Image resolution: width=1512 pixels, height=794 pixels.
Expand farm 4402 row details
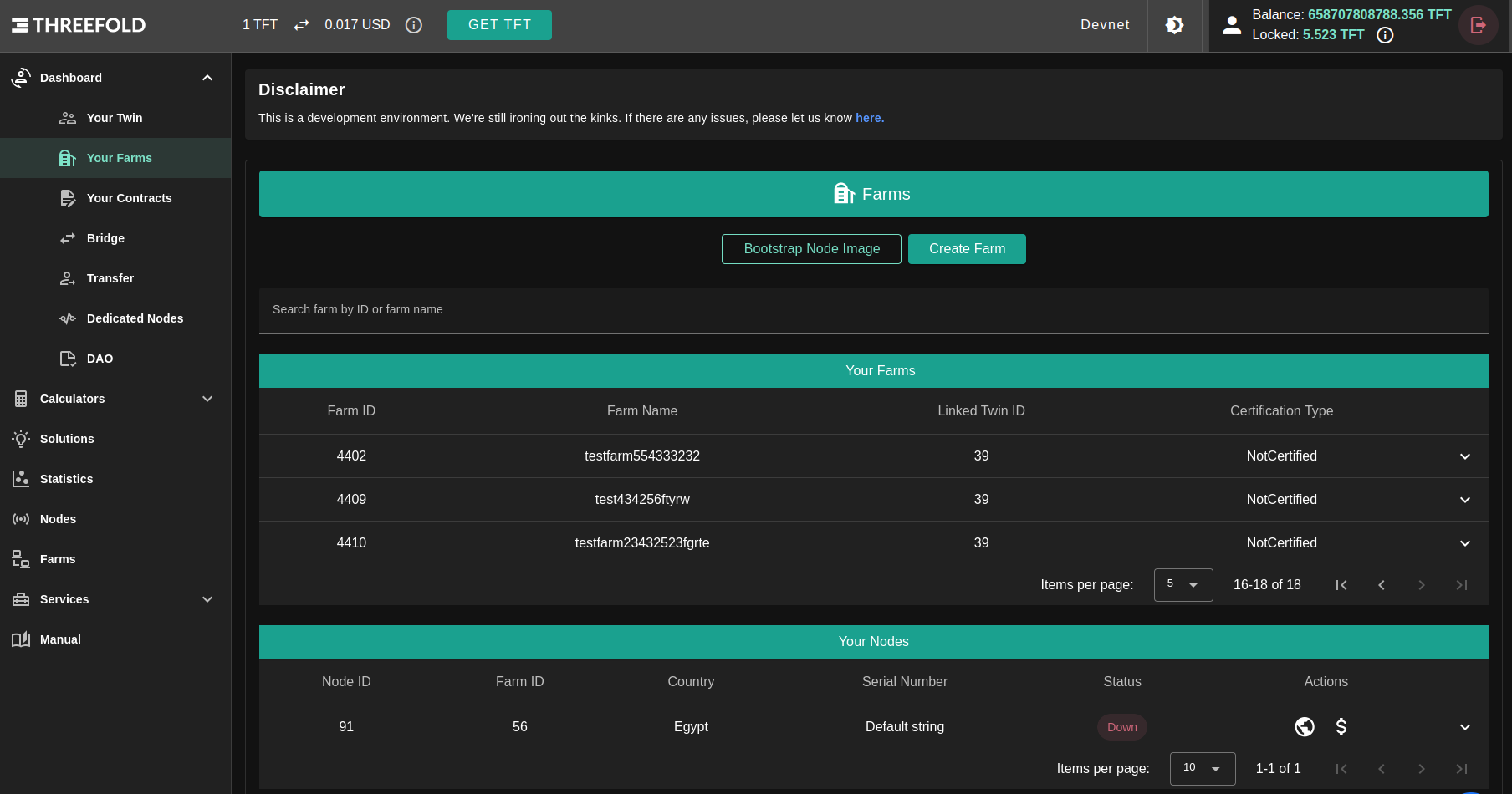1464,456
